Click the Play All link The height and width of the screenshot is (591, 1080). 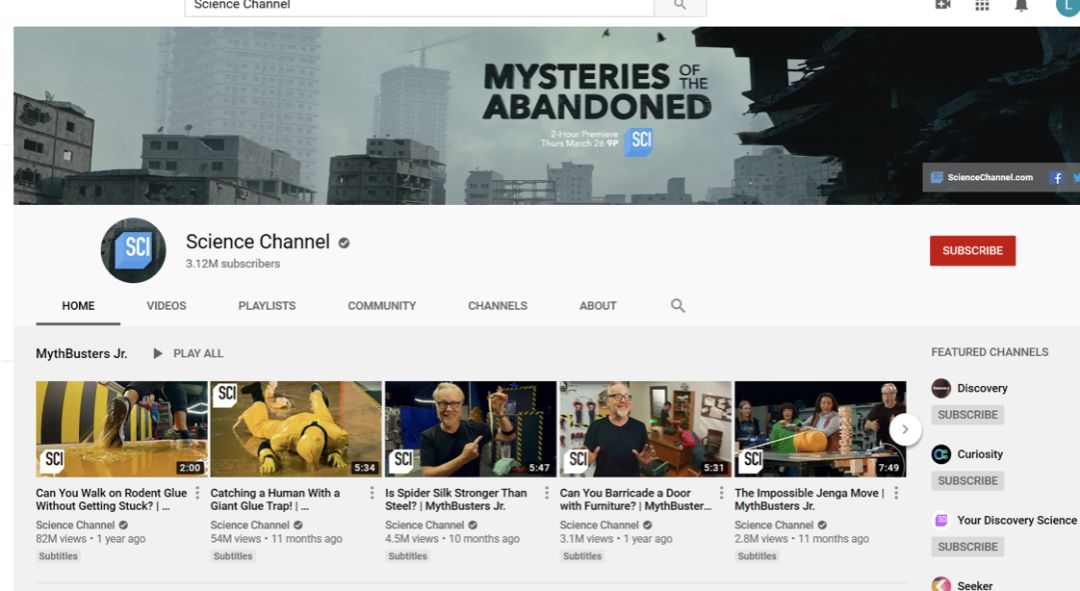pos(198,353)
